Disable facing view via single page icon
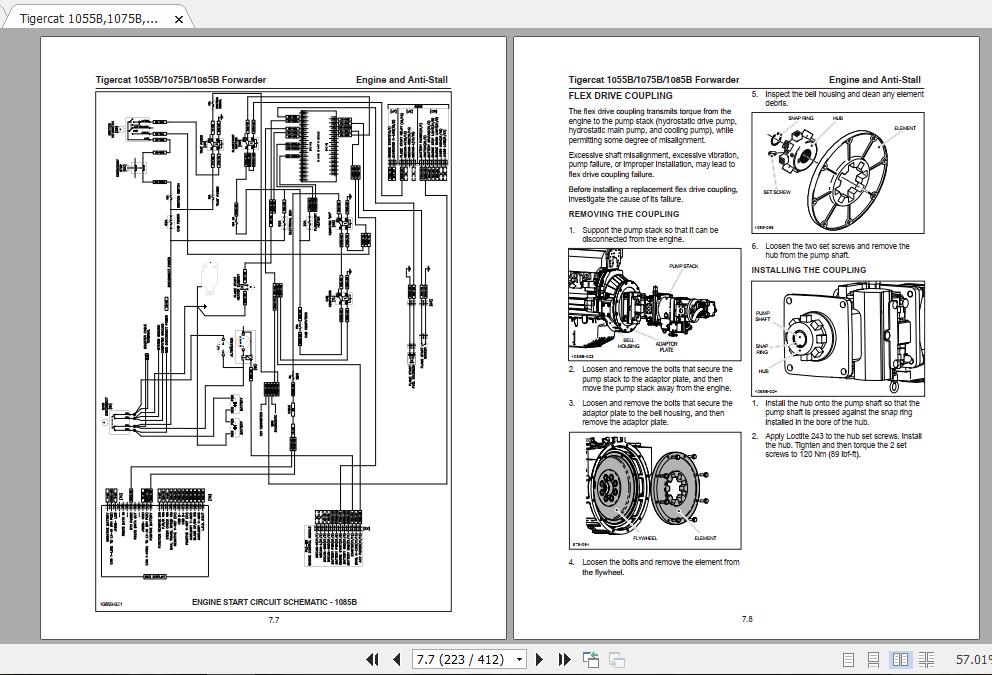Image resolution: width=992 pixels, height=675 pixels. [848, 660]
